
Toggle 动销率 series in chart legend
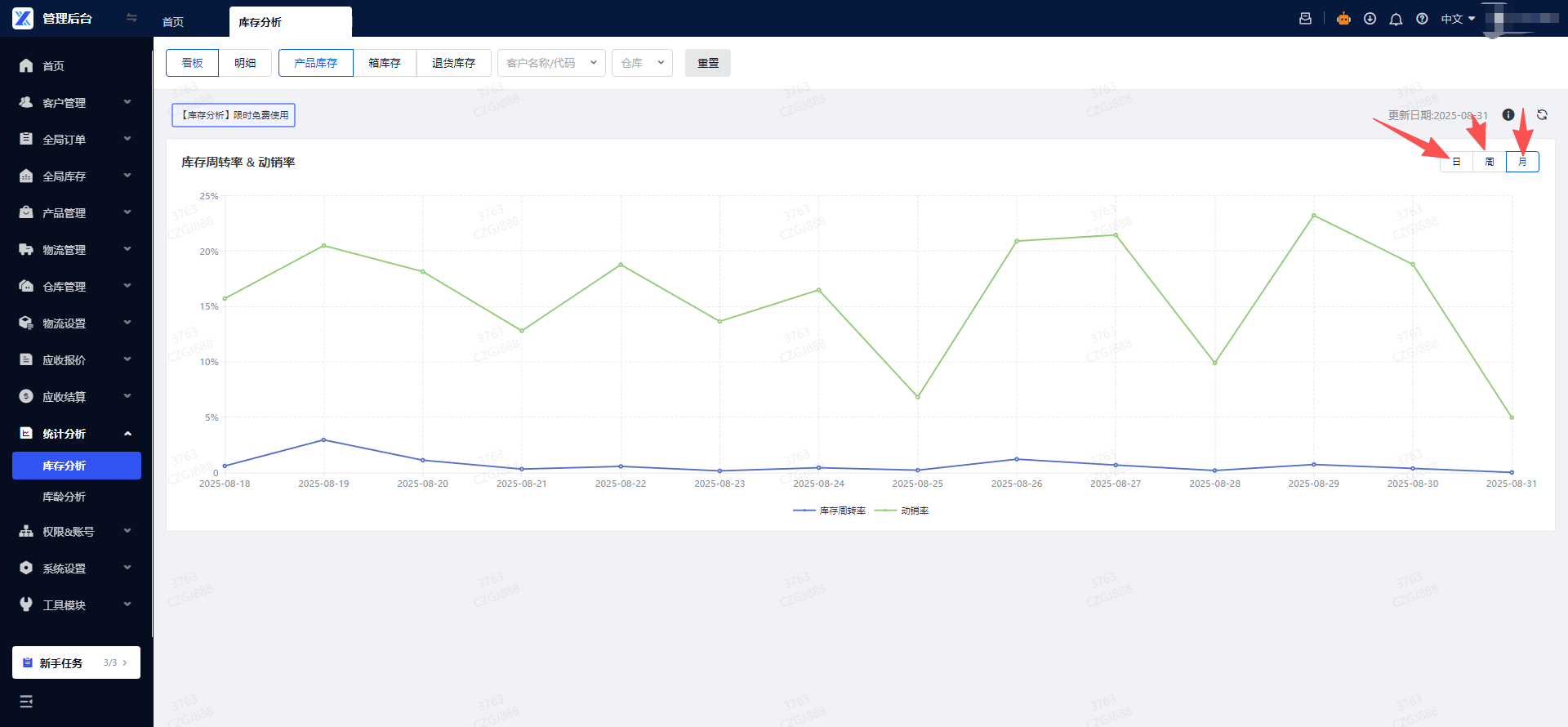[x=902, y=511]
